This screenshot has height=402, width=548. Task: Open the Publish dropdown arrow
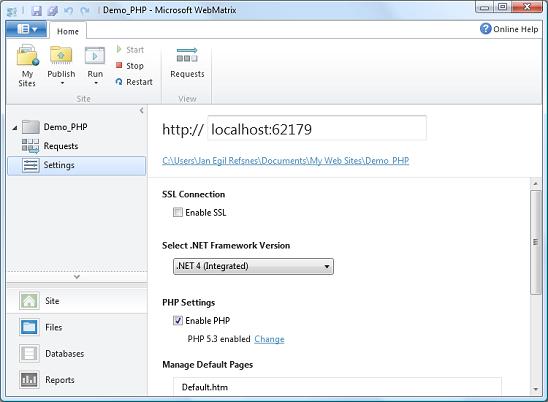62,83
